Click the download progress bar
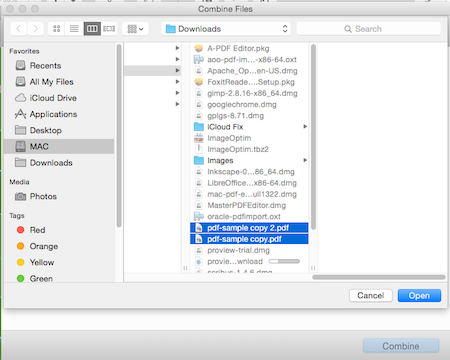 point(284,261)
